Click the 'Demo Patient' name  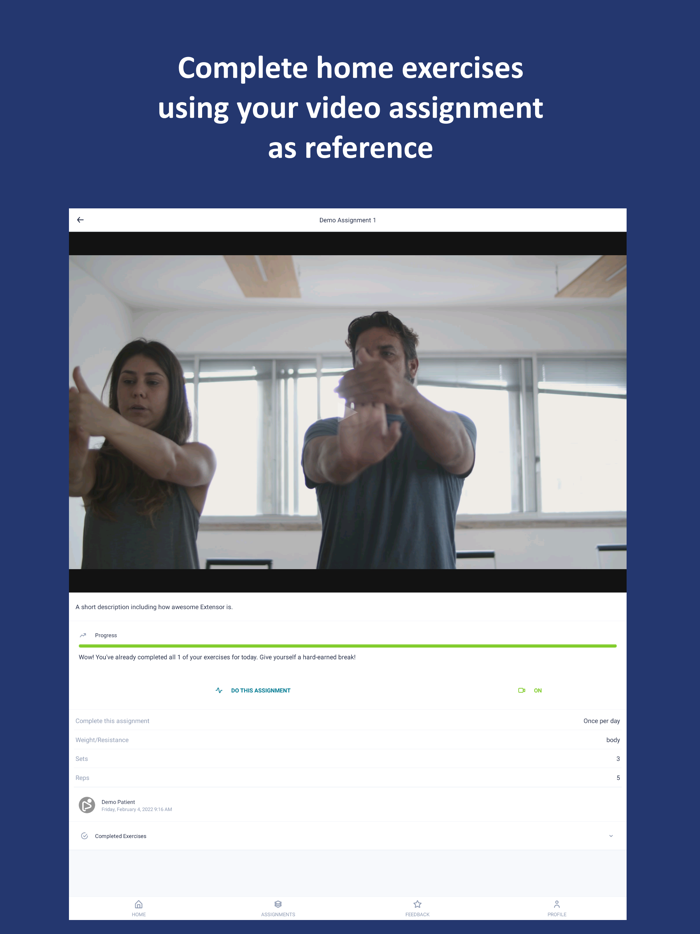coord(118,802)
